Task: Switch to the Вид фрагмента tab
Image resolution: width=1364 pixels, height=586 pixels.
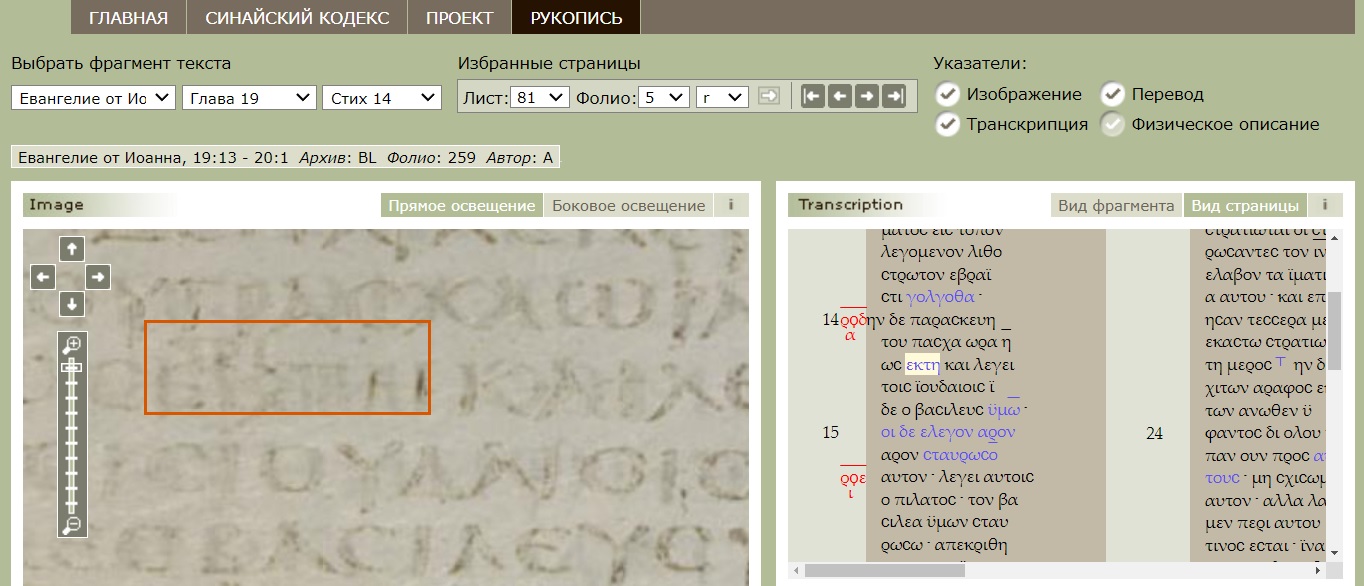Action: tap(1116, 205)
